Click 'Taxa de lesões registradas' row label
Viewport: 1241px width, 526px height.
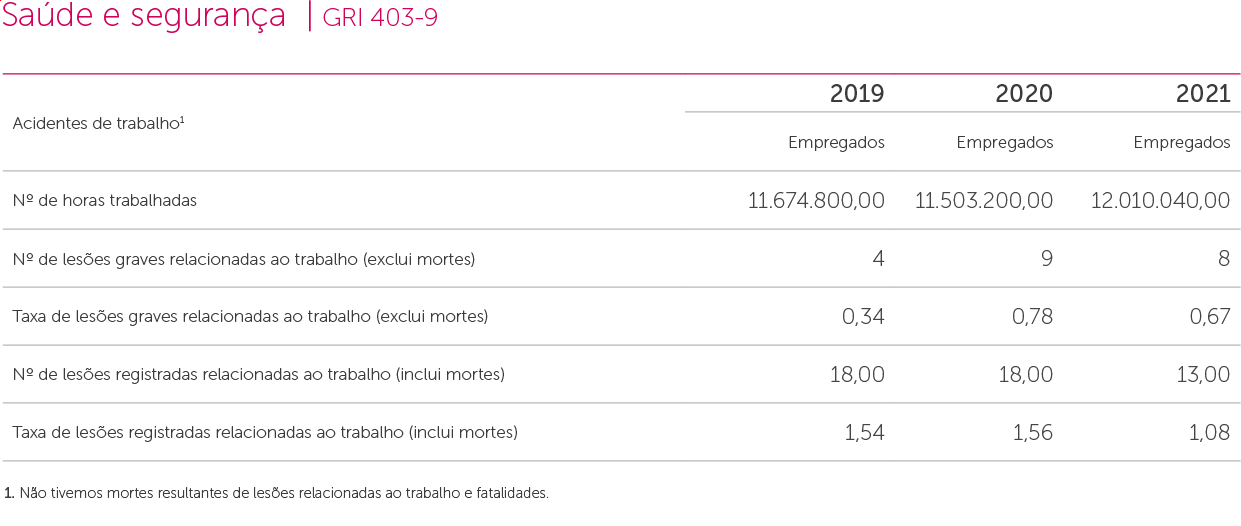(x=265, y=433)
